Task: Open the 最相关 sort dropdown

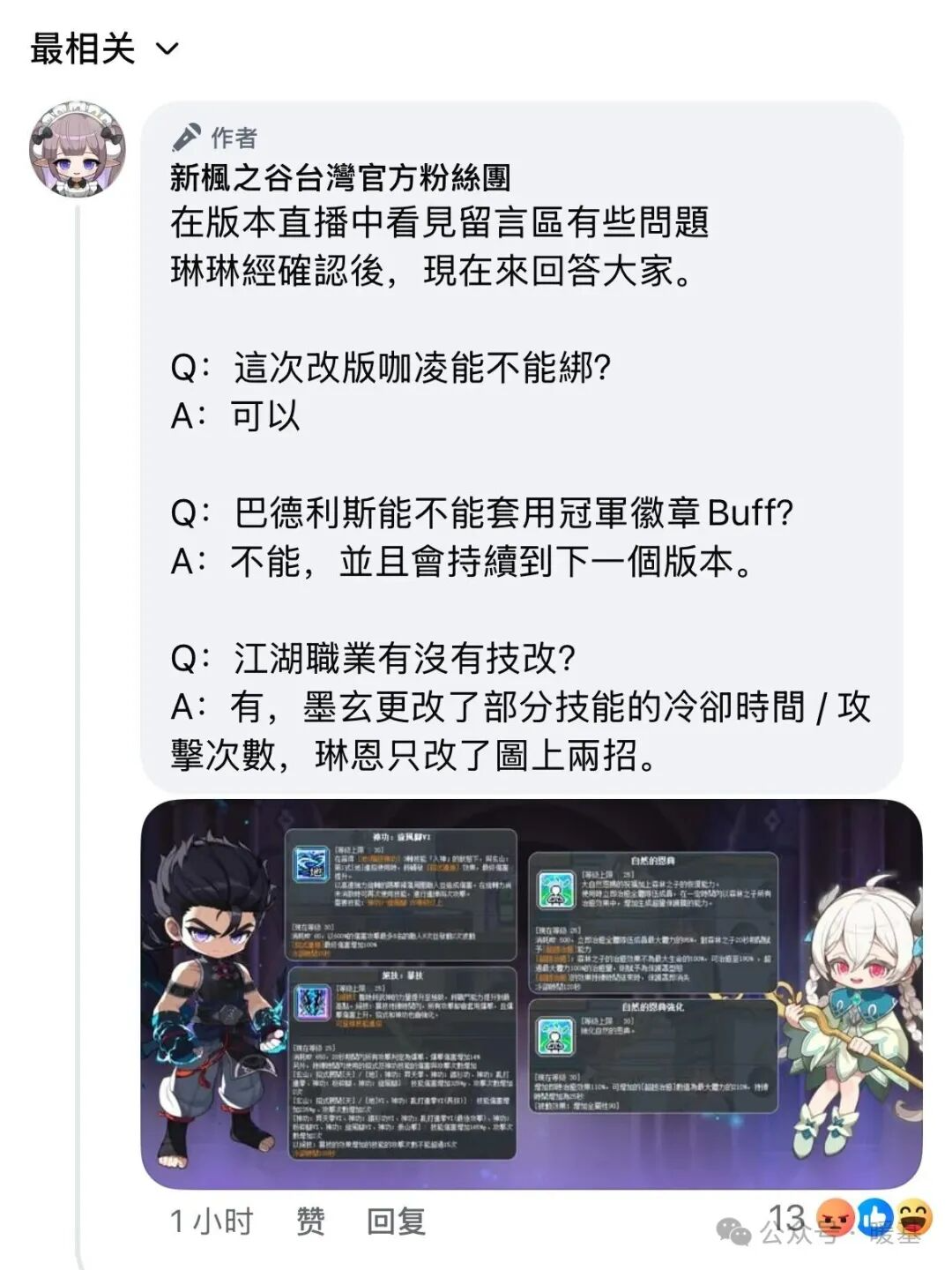Action: (104, 49)
